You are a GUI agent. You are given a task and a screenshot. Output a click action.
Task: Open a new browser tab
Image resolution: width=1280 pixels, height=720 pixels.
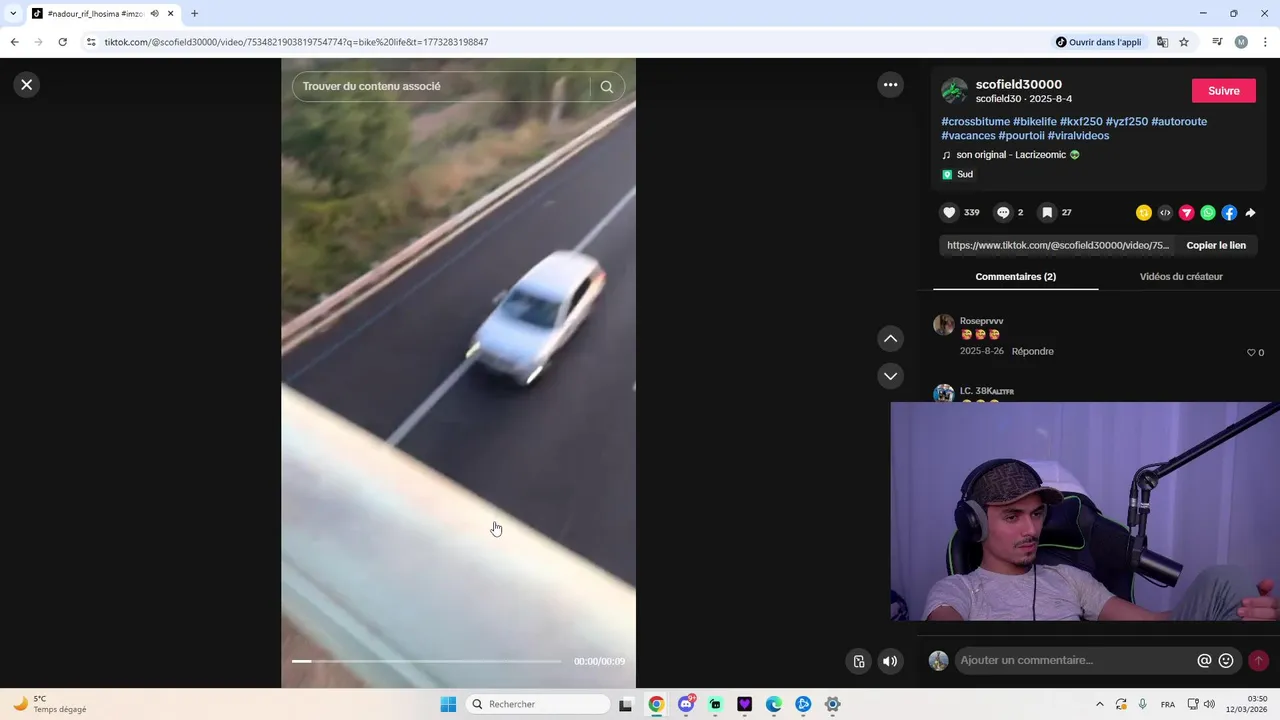click(x=194, y=13)
